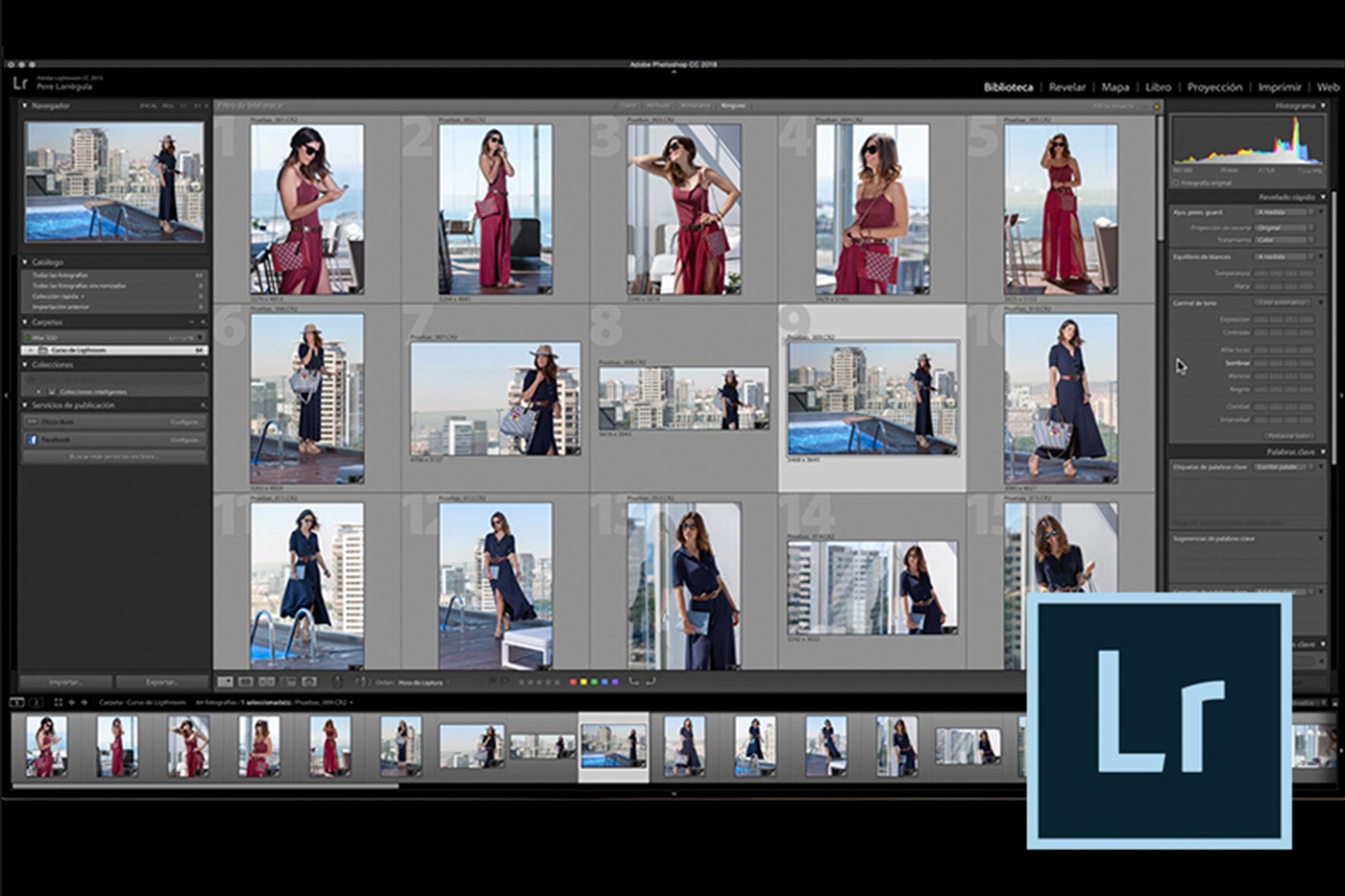Click the Importar button
The image size is (1345, 896).
(x=65, y=682)
